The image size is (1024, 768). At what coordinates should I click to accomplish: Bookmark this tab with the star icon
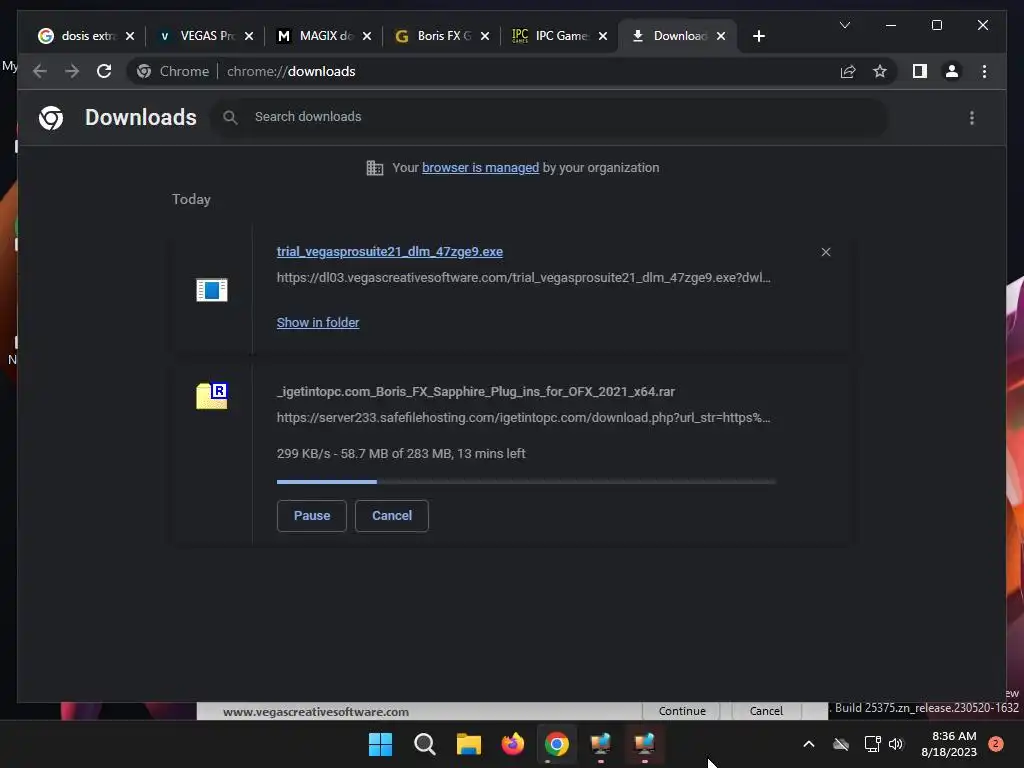[880, 71]
